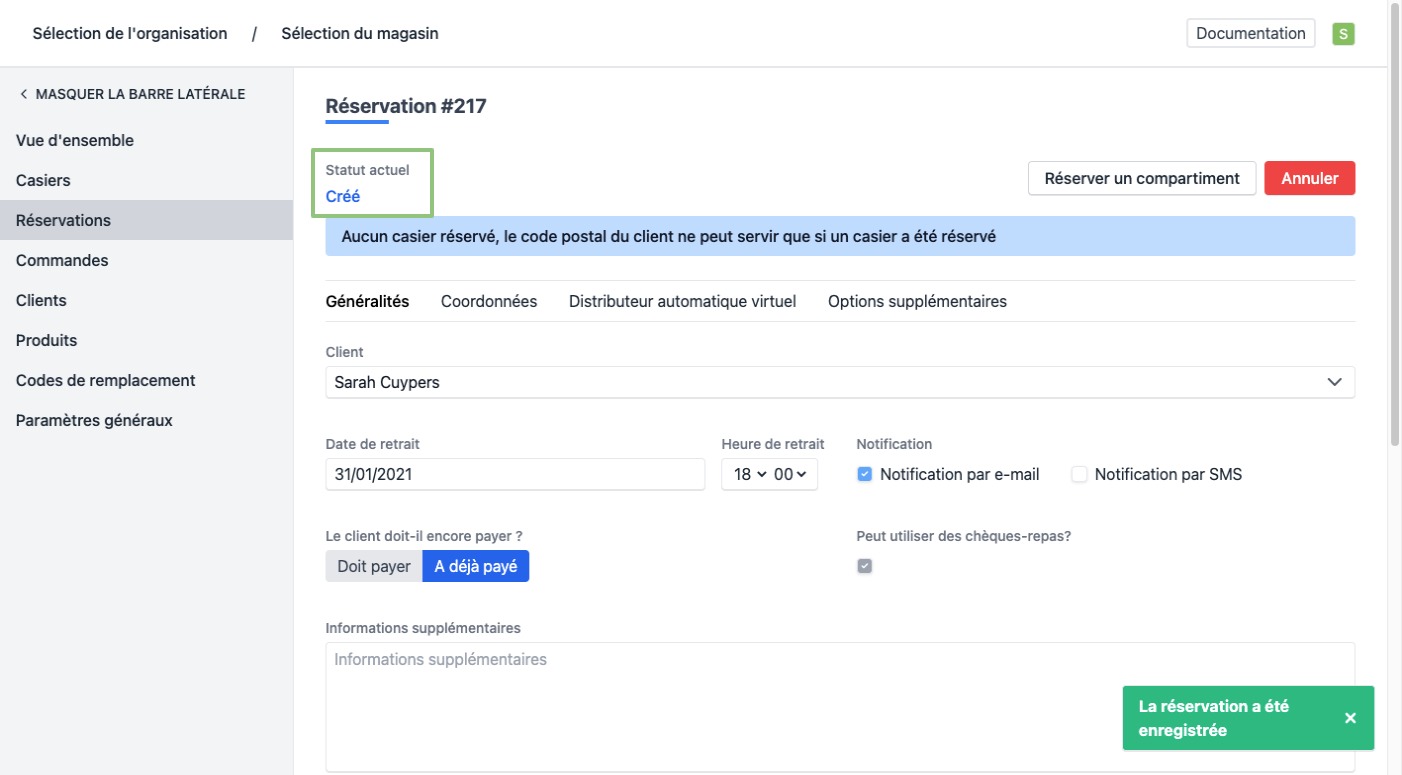Go to the Options supplémentaires tab
1402x775 pixels.
tap(917, 301)
